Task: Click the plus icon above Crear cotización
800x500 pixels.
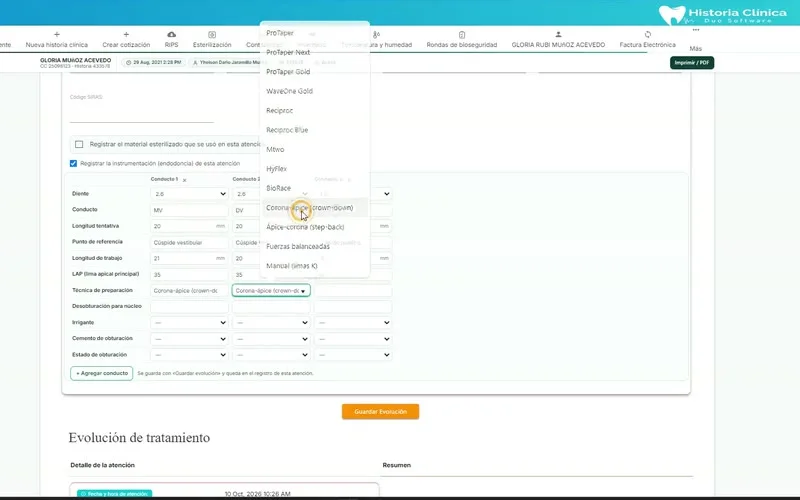Action: tap(126, 34)
